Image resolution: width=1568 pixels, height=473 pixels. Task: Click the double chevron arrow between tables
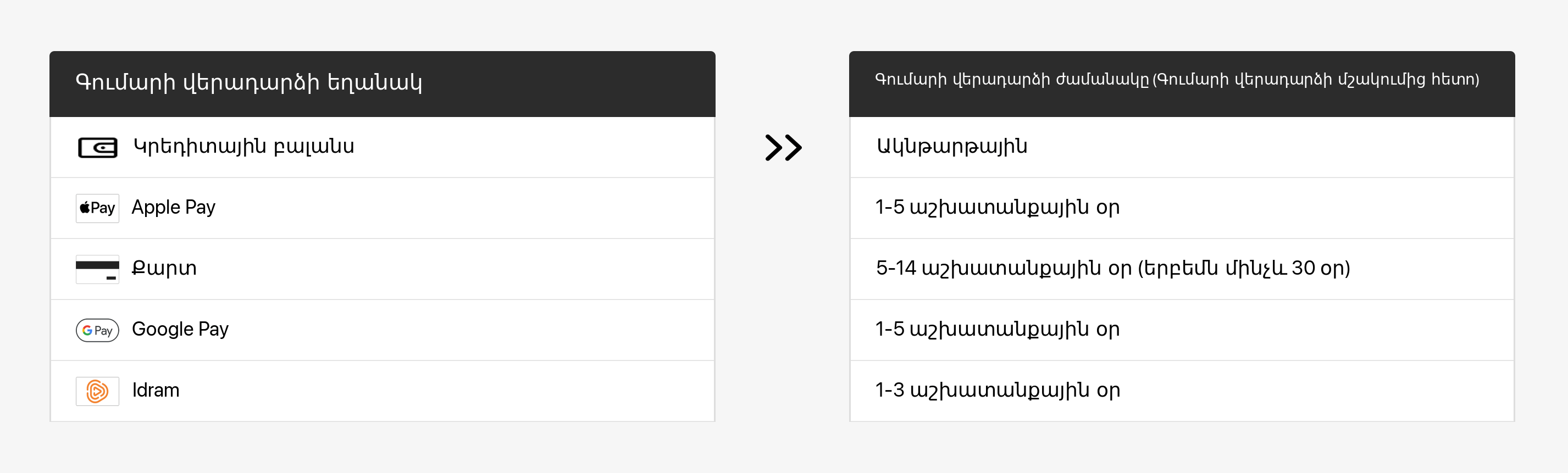[783, 147]
